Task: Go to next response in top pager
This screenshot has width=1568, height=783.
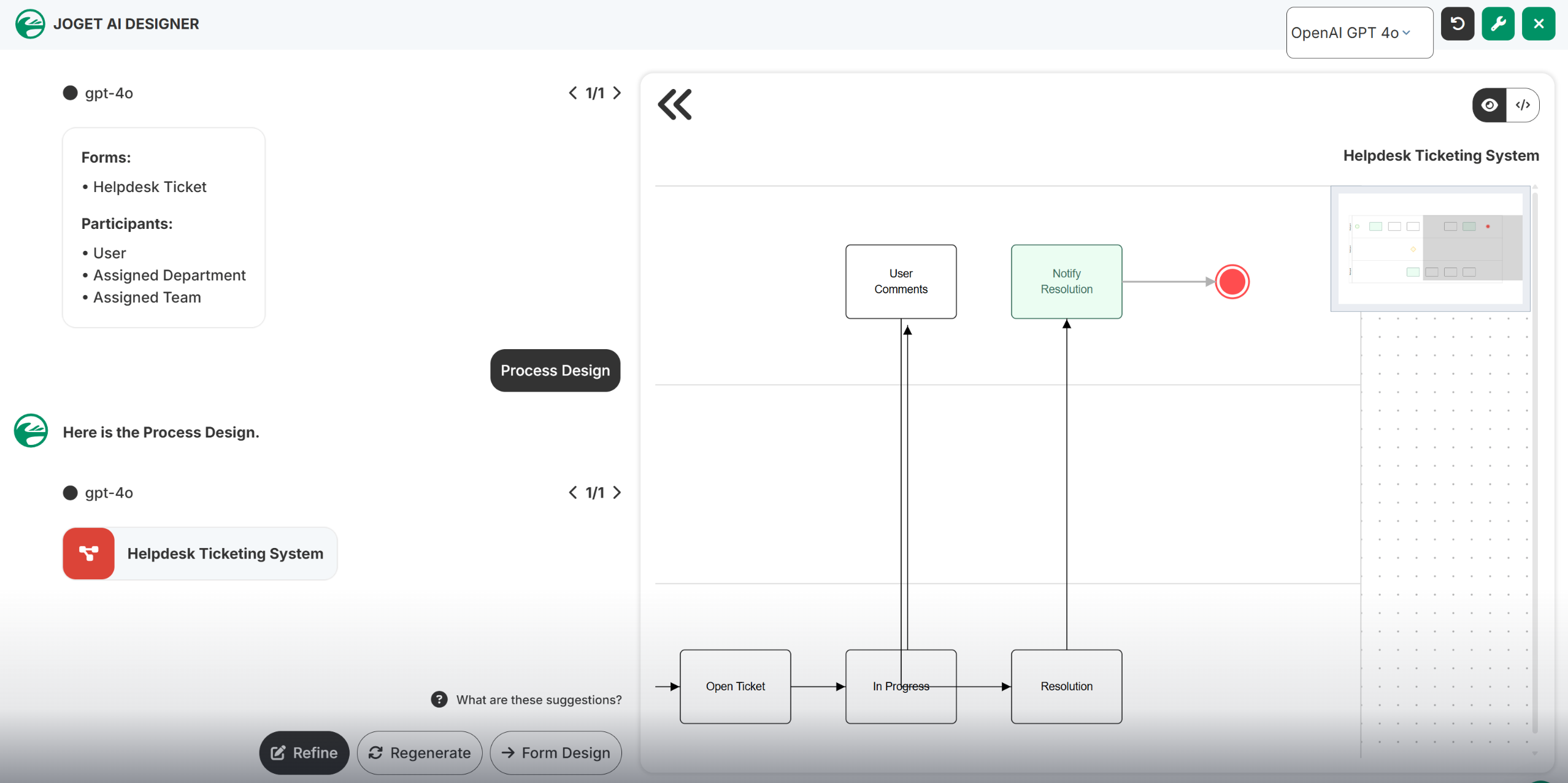Action: pyautogui.click(x=617, y=93)
